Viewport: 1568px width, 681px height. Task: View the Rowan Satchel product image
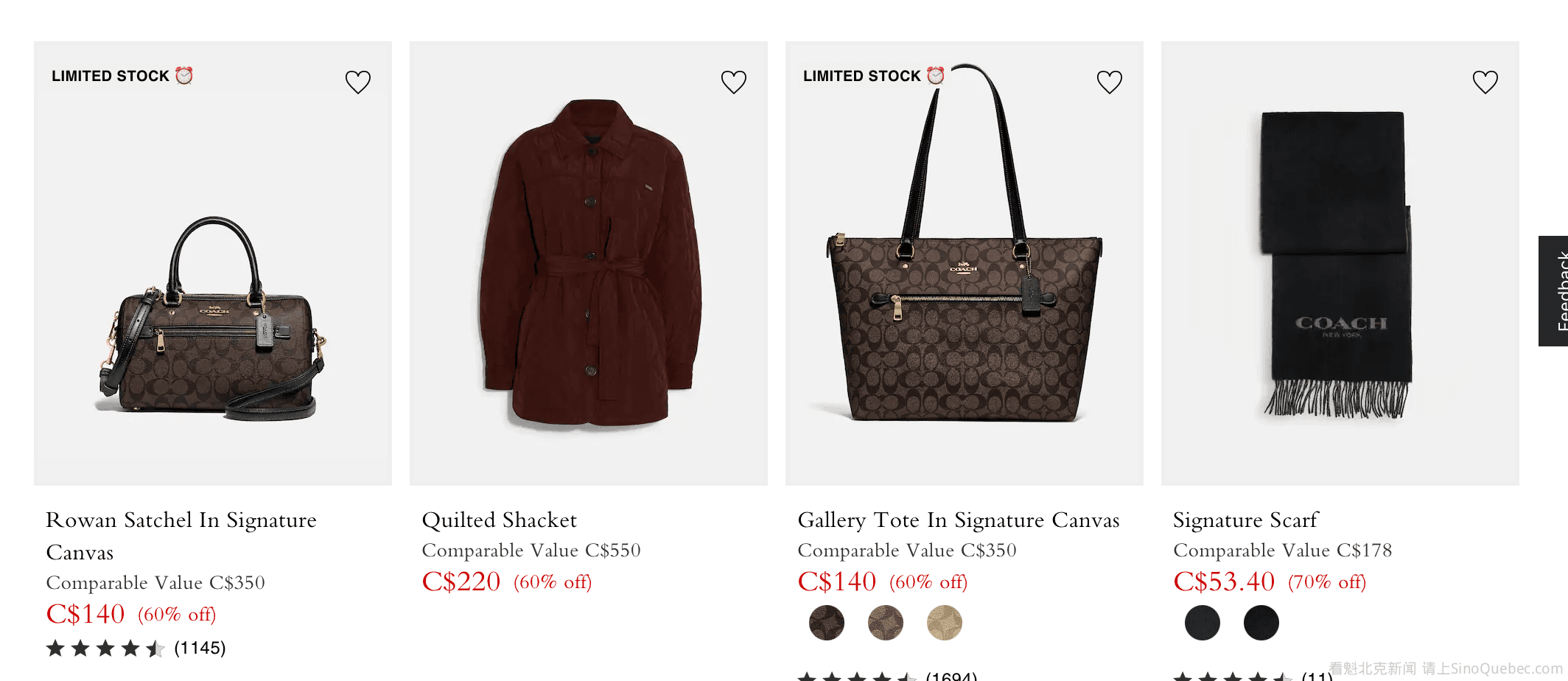(212, 317)
